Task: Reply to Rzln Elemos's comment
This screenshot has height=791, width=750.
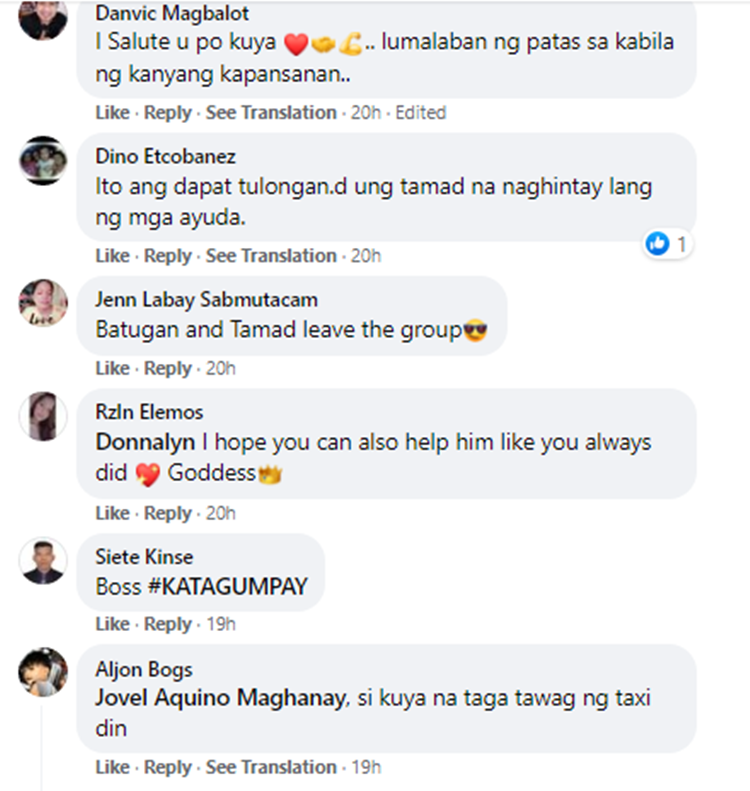Action: 168,513
